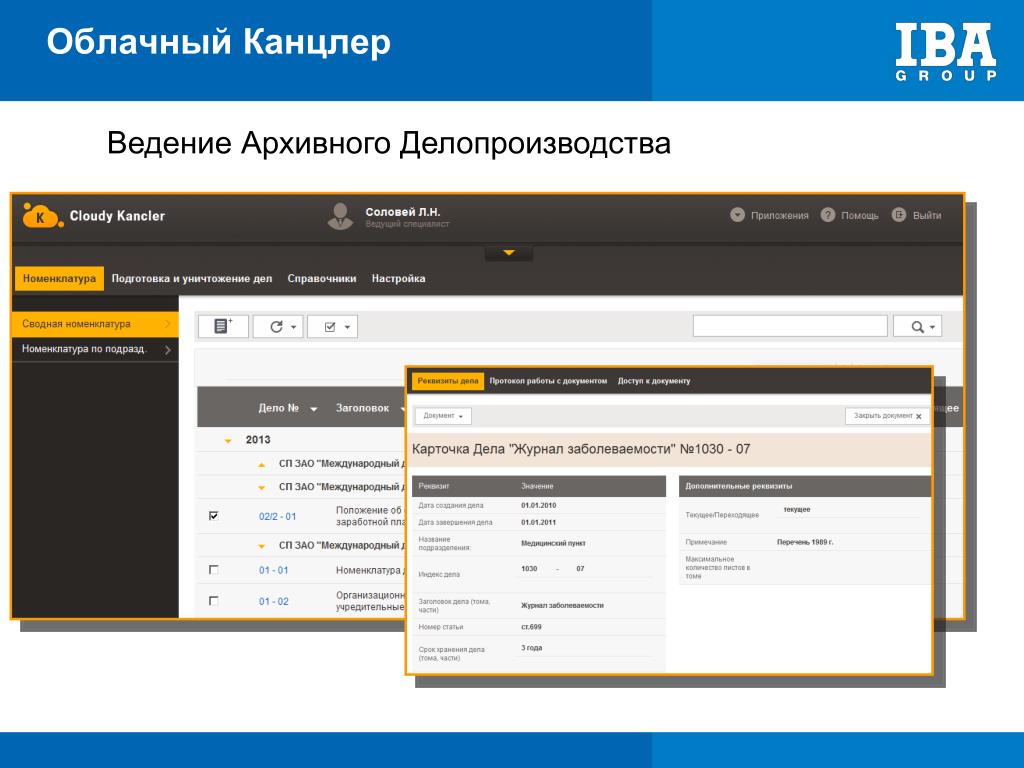Click value ст.699

pos(531,627)
